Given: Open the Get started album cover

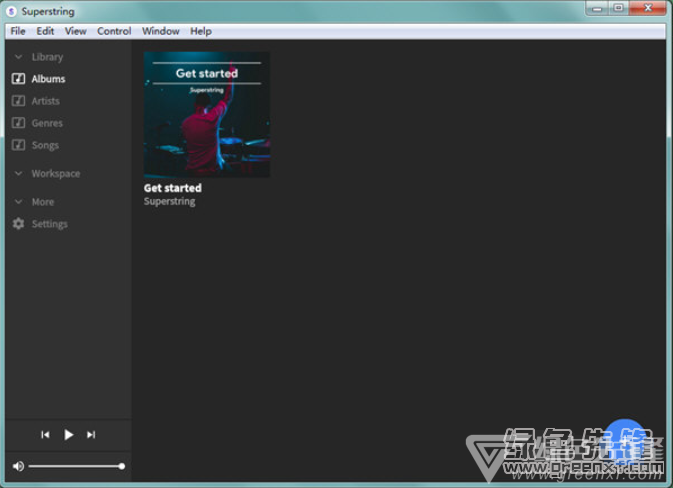Looking at the screenshot, I should point(207,115).
